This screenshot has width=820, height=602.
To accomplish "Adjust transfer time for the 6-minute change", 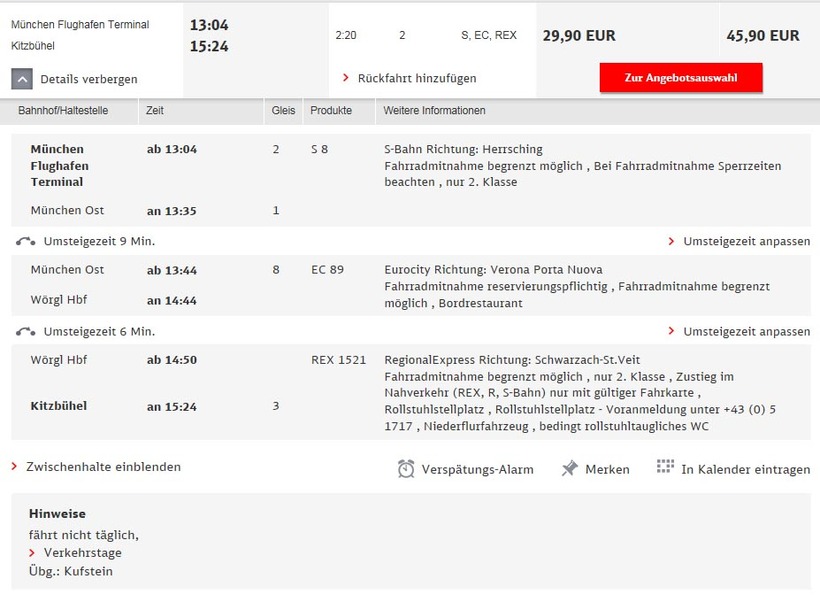I will 746,331.
